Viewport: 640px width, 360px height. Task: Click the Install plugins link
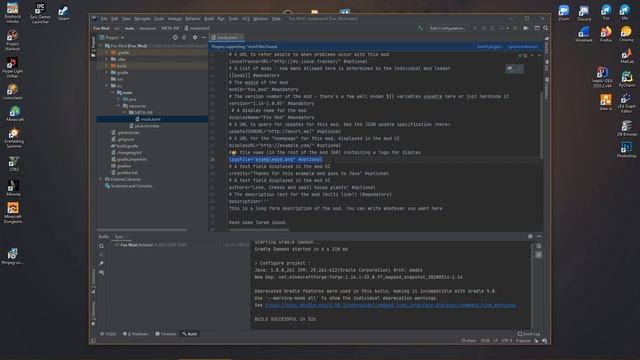click(x=489, y=47)
